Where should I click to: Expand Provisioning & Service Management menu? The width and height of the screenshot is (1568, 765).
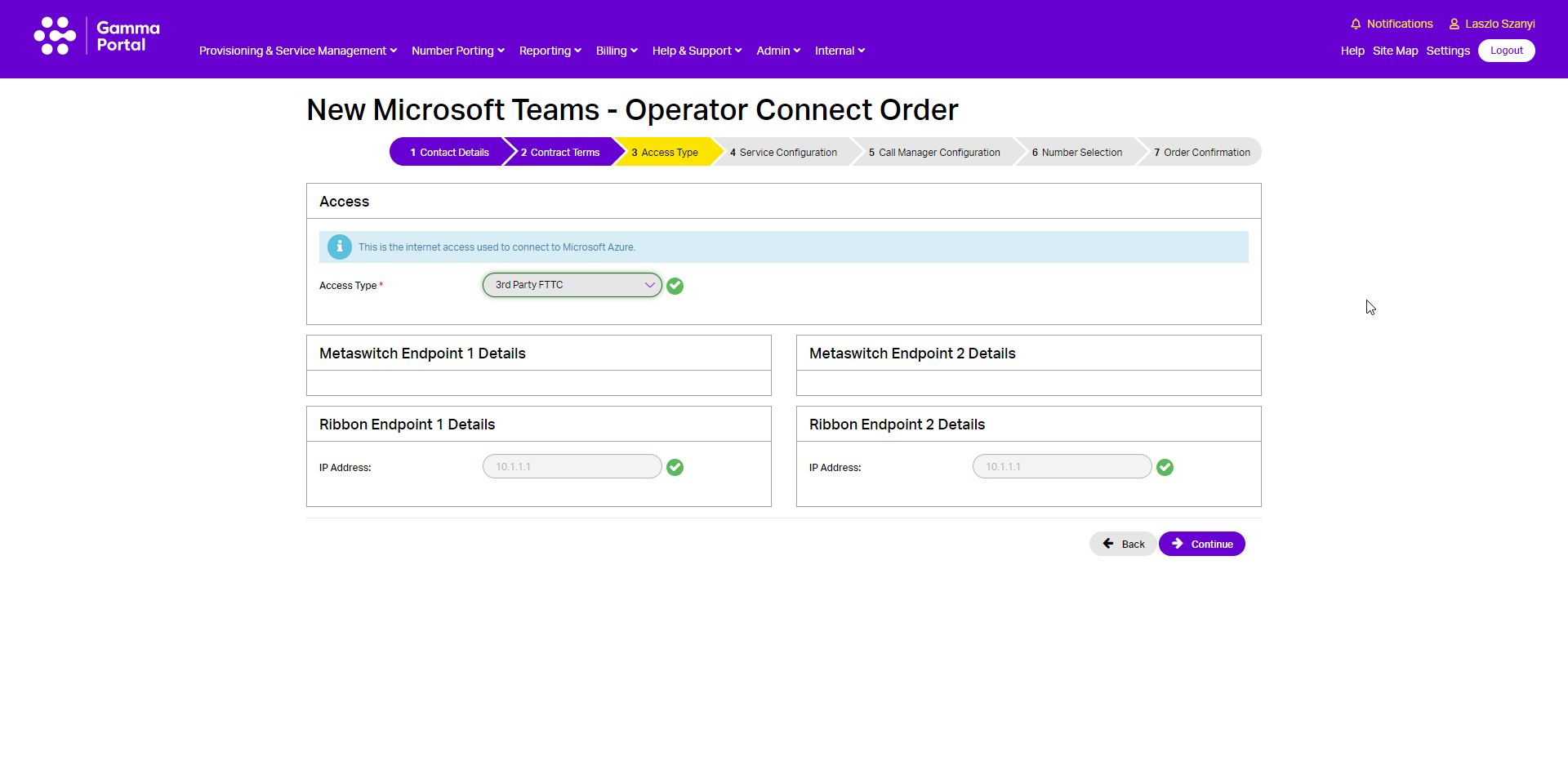tap(298, 51)
